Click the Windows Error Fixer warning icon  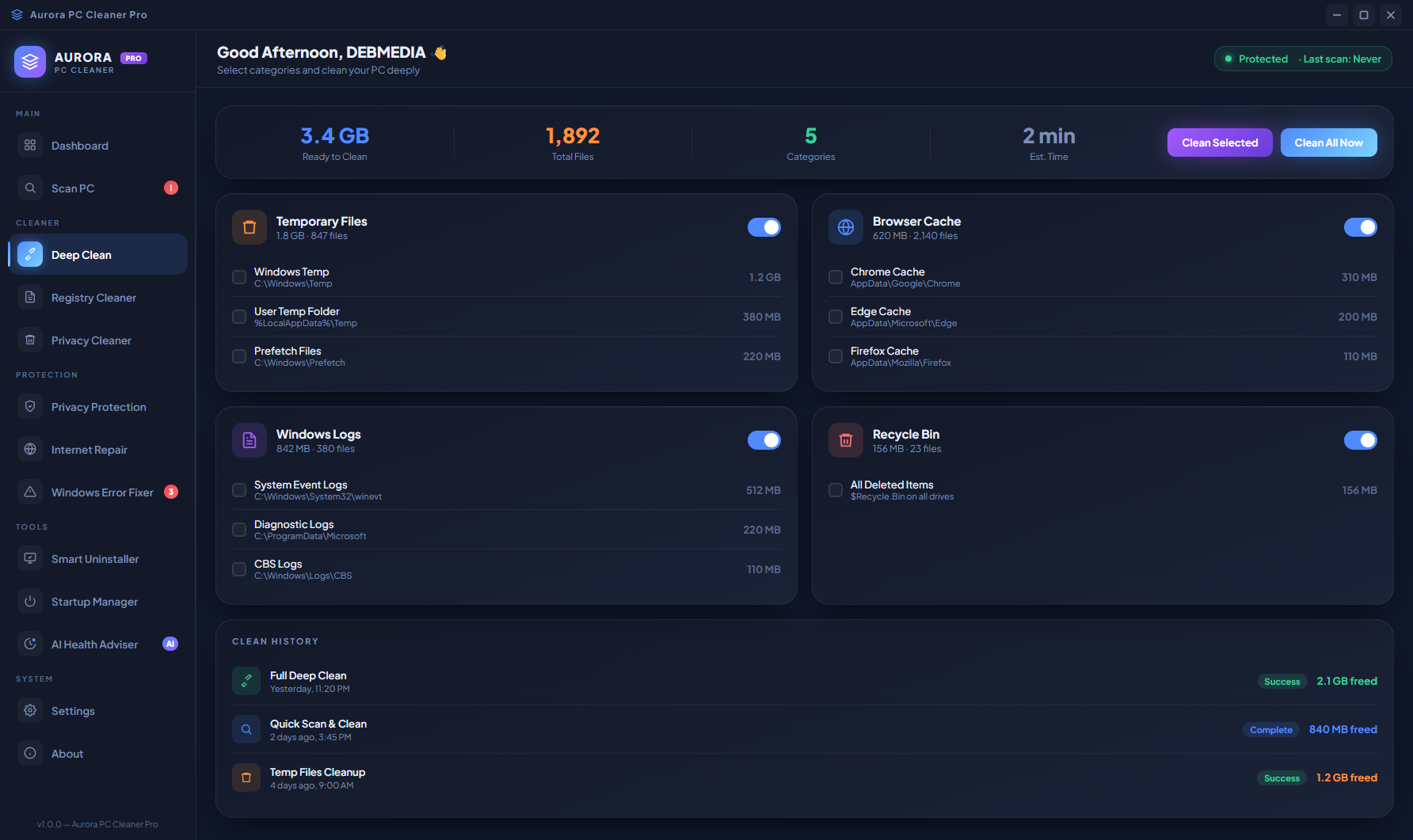pyautogui.click(x=30, y=492)
